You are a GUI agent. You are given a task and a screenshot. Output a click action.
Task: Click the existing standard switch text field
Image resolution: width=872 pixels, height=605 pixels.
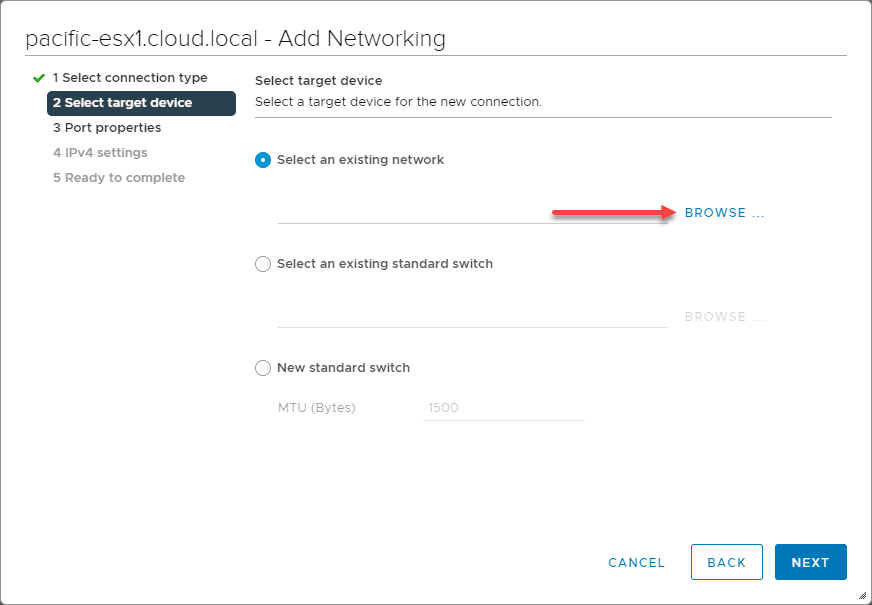click(472, 316)
